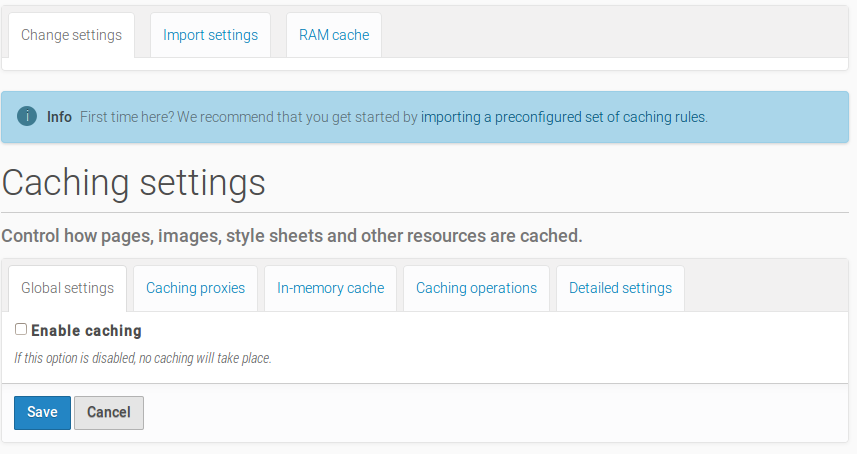View the Detailed settings tab
The image size is (857, 454).
pyautogui.click(x=620, y=288)
